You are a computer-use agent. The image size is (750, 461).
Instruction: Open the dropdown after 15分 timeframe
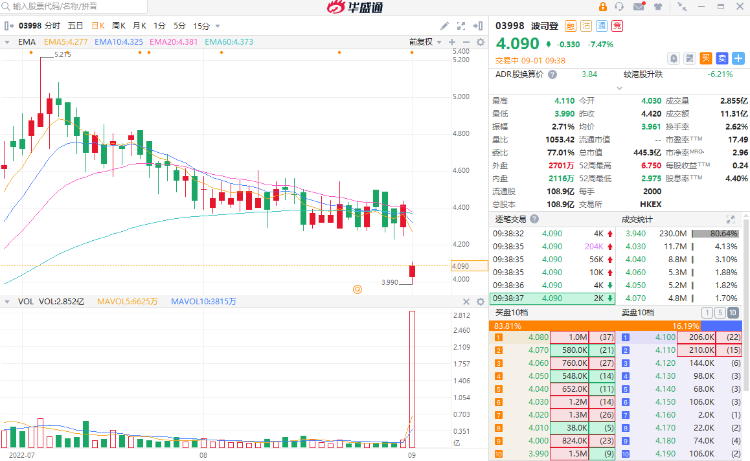point(218,26)
